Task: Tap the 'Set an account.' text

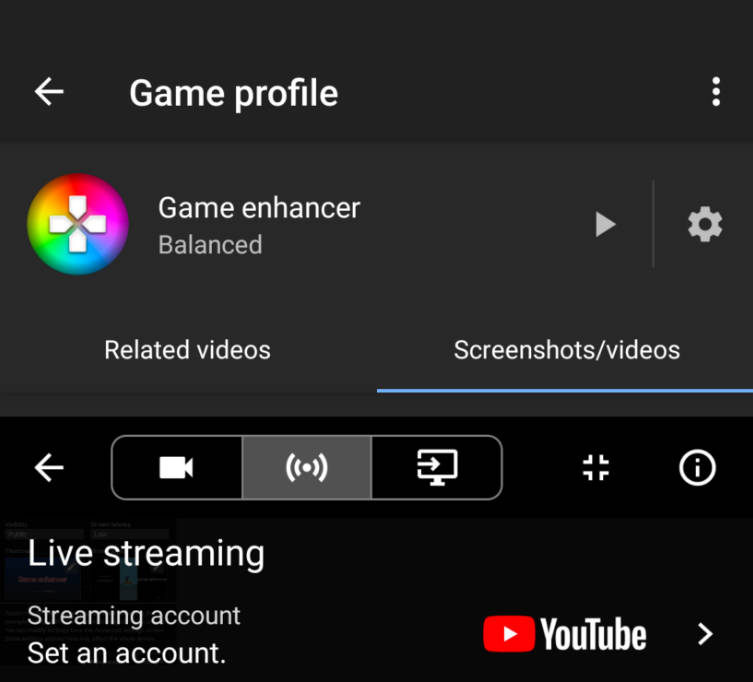Action: pos(126,653)
